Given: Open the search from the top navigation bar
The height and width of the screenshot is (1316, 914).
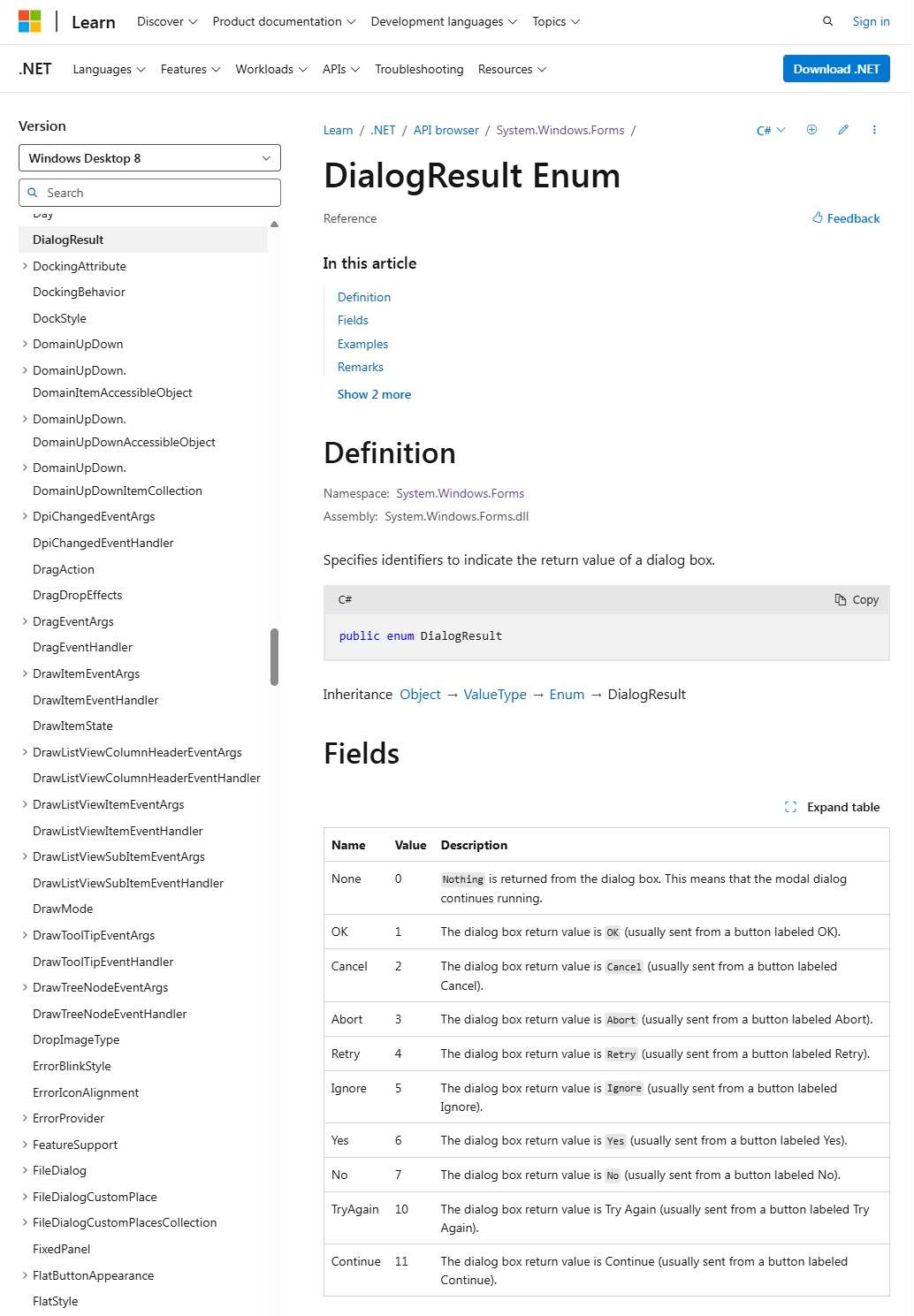Looking at the screenshot, I should click(826, 20).
